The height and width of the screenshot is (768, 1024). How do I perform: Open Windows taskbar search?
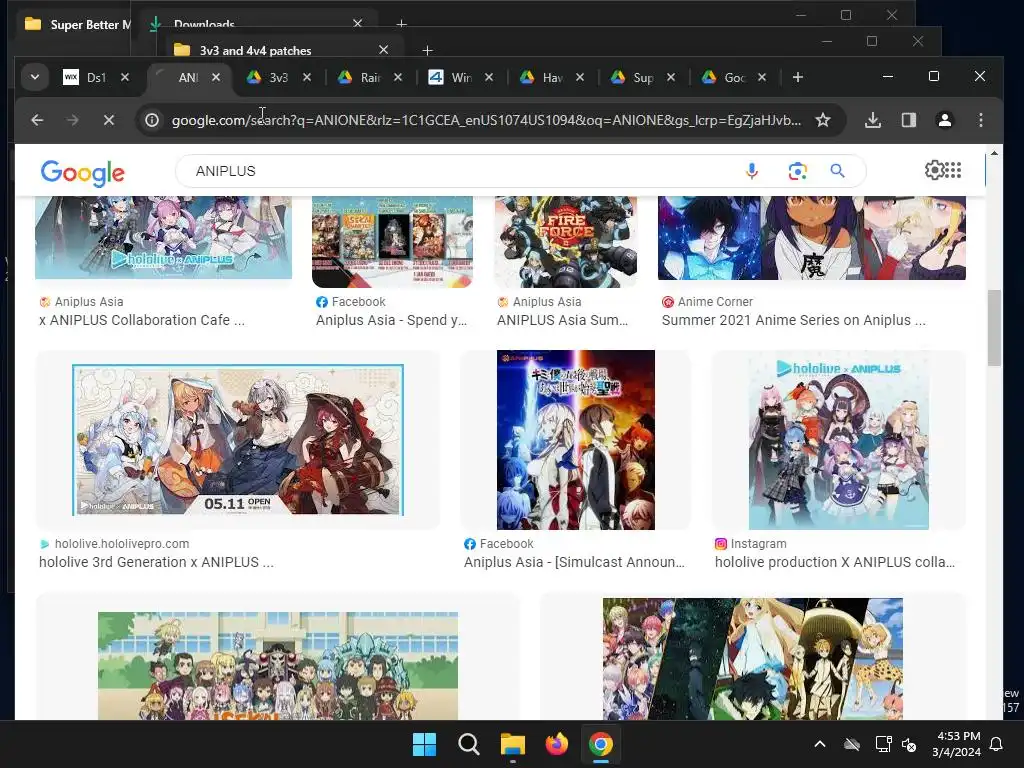[x=468, y=744]
